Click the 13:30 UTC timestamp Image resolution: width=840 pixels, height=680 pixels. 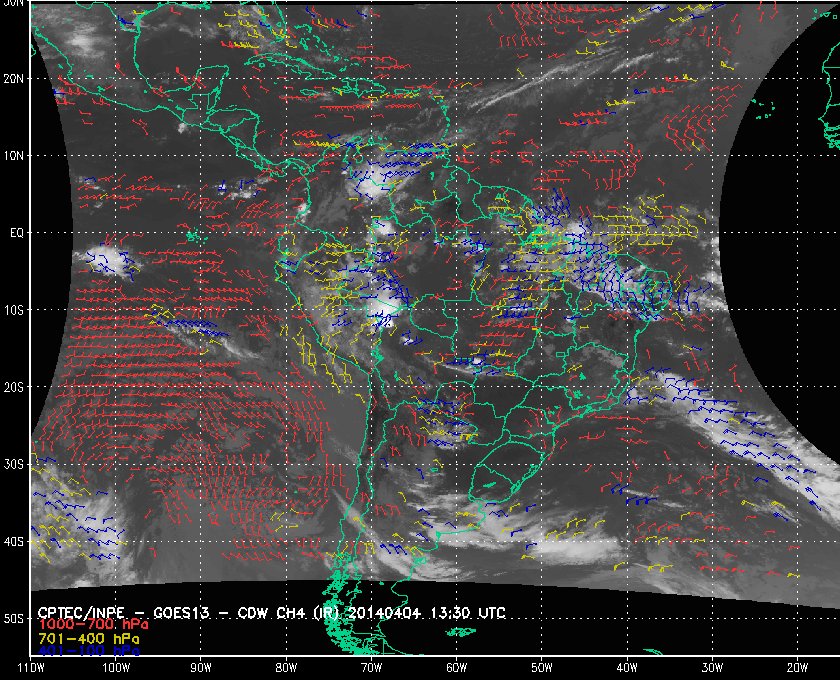click(468, 613)
